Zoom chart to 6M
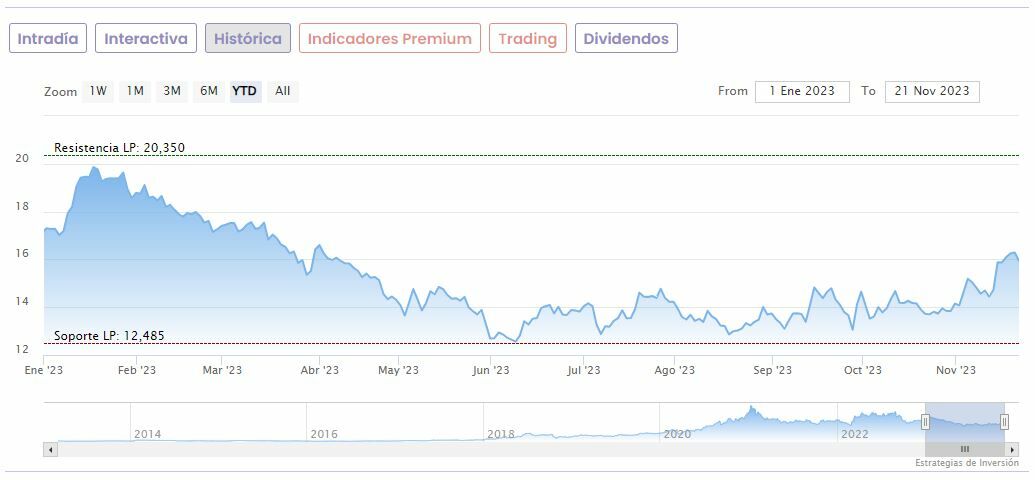 coord(209,91)
